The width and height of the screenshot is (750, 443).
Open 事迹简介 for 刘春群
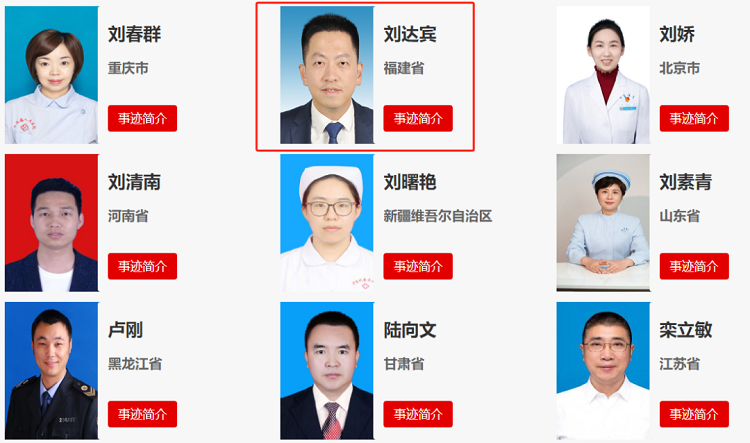point(142,118)
